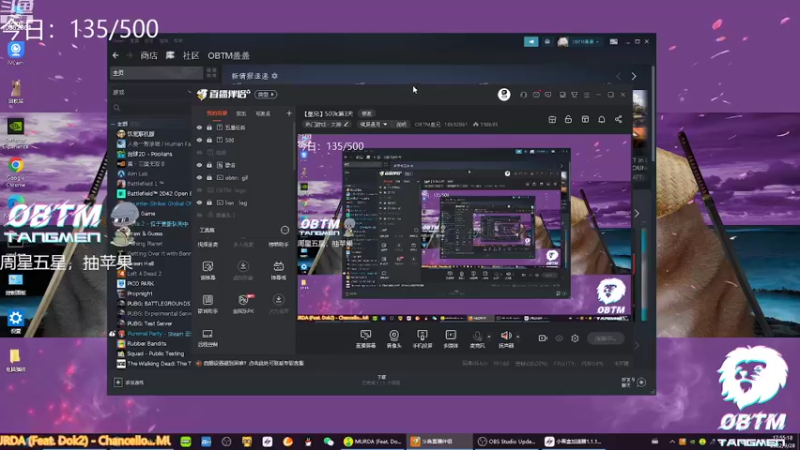Click the Steam window vertical scrollbar
800x450 pixels.
coord(653,112)
